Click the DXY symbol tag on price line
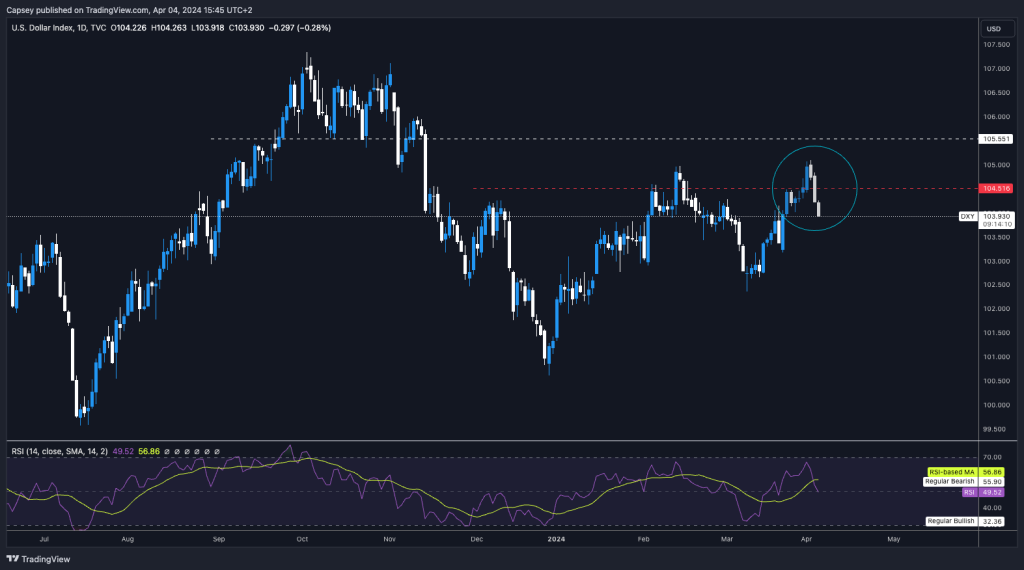Screen dimensions: 1024x570 click(967, 216)
